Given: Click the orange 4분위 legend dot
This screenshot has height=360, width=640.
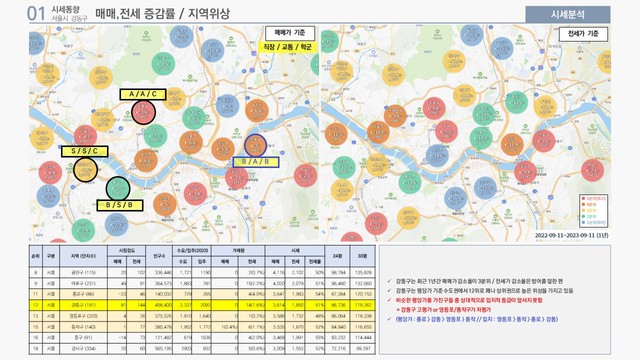Looking at the screenshot, I should [x=584, y=204].
